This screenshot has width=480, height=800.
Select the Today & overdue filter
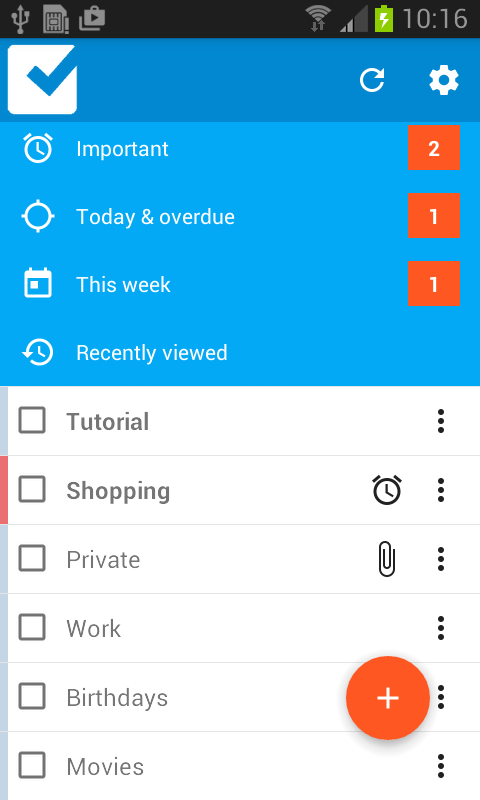pos(240,217)
